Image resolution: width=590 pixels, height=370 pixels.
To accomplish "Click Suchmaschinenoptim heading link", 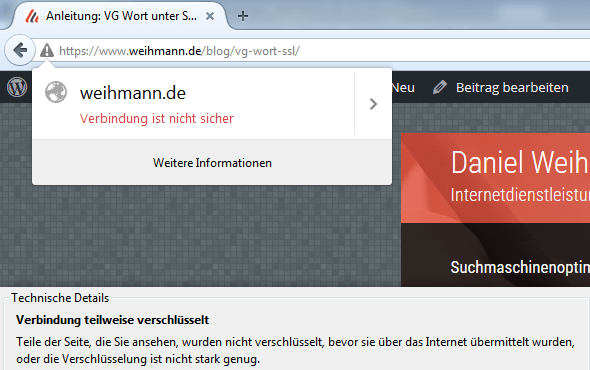I will point(520,267).
